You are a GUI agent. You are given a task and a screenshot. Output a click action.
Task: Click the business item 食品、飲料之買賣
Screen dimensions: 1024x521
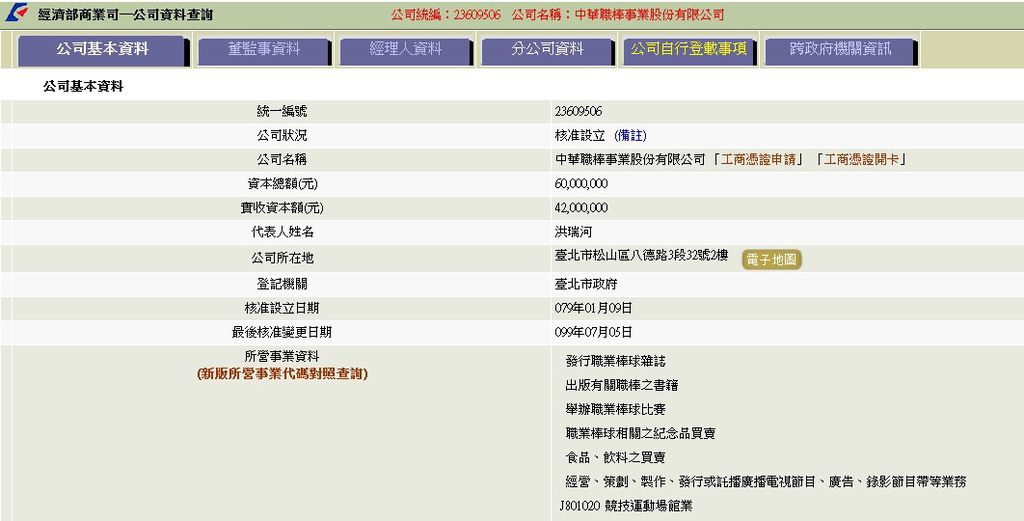click(616, 458)
